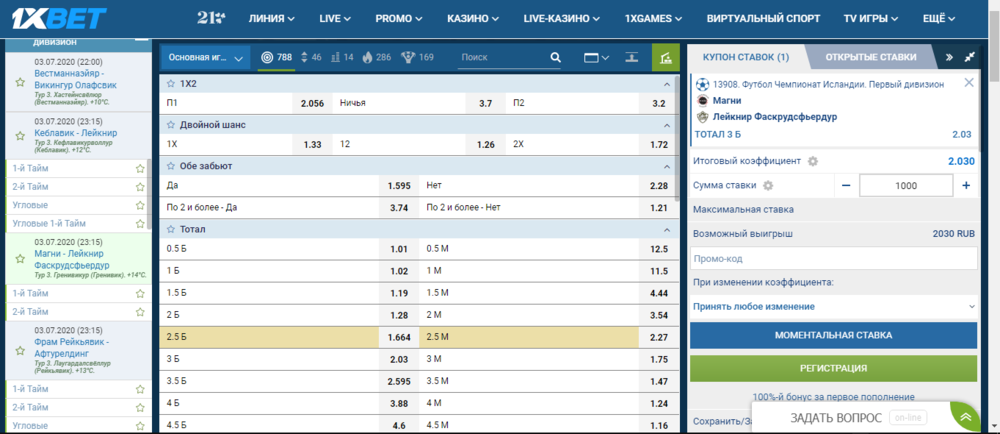Click the stake amount field showing 1000
Screen dimensions: 1000x434
tap(906, 185)
